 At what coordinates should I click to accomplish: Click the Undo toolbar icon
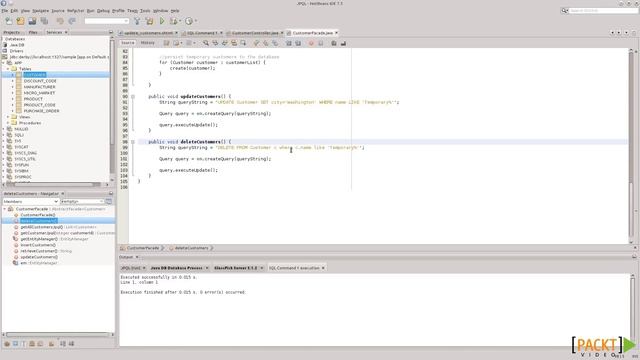[x=60, y=21]
